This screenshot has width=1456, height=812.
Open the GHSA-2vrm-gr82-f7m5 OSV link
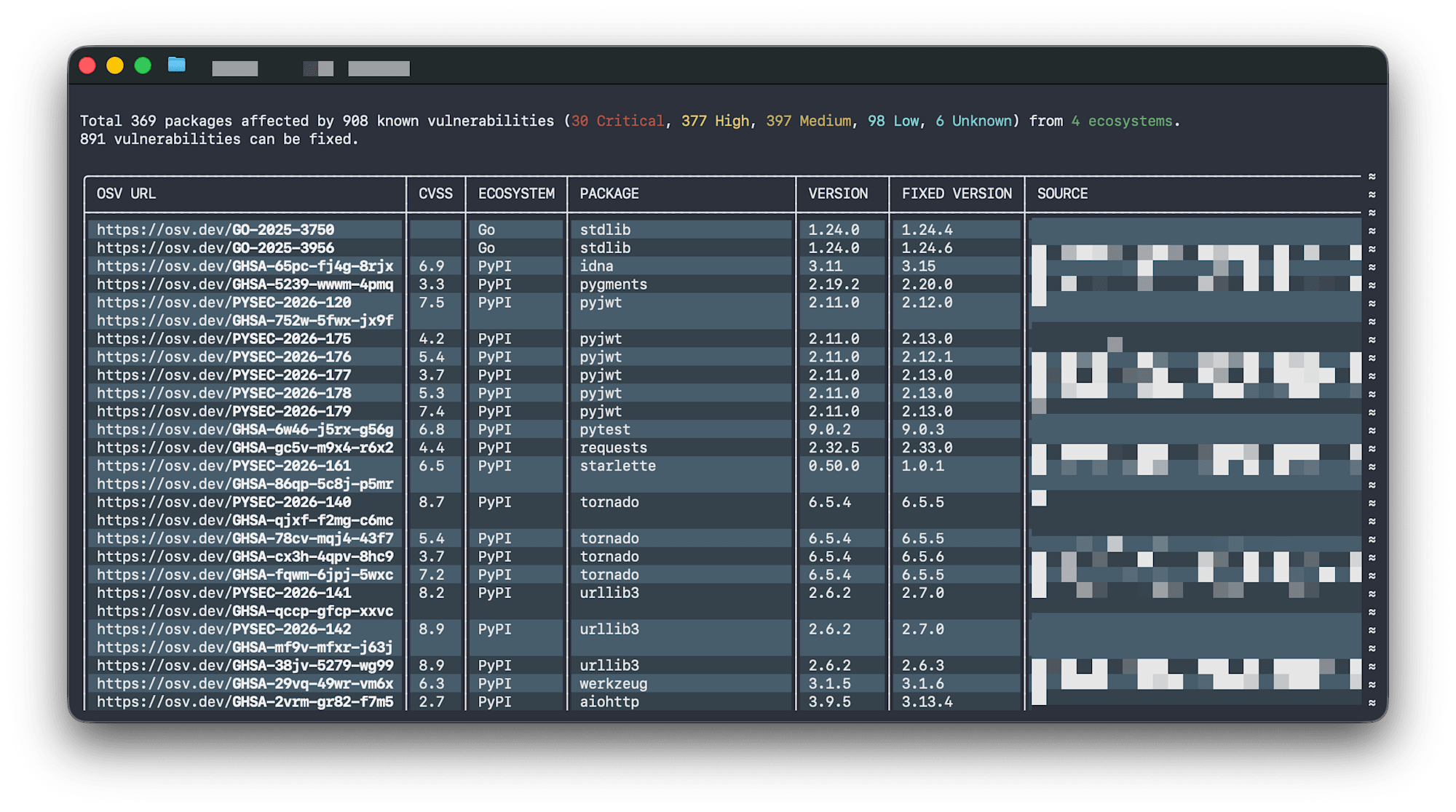(x=245, y=703)
